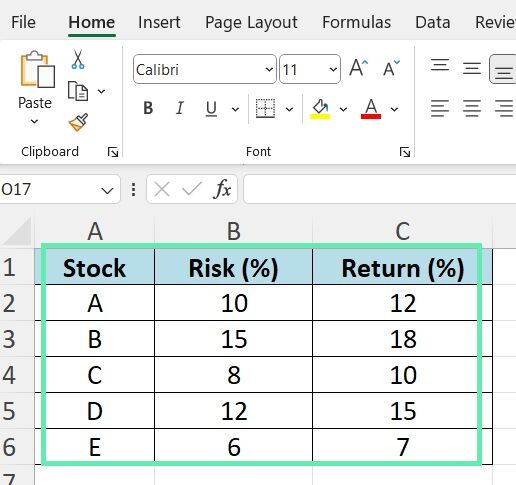Toggle Underline formatting
The image size is (516, 485).
coord(211,109)
